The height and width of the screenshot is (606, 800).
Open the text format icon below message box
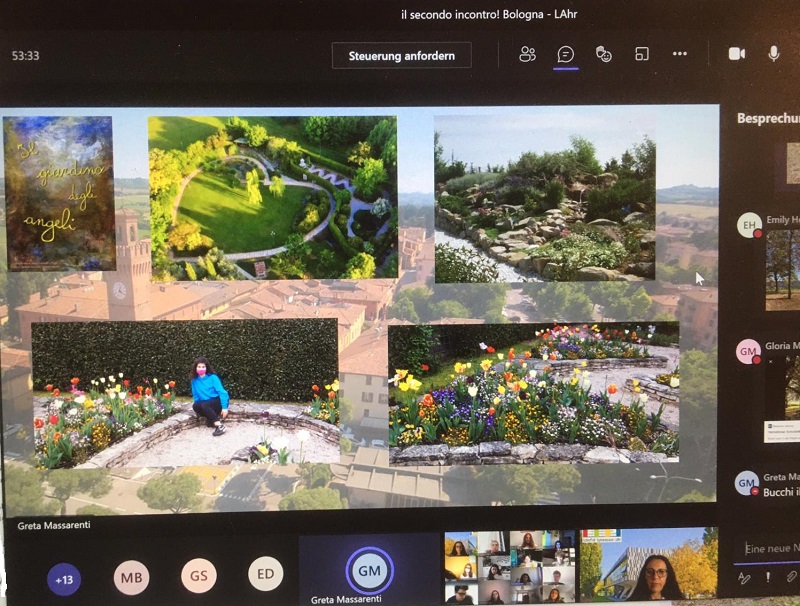743,577
